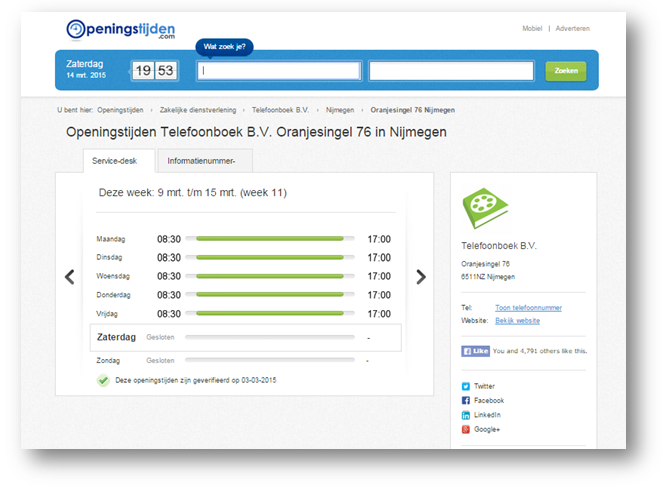This screenshot has width=662, height=497.
Task: Click the green verified checkmark icon
Action: pos(103,380)
